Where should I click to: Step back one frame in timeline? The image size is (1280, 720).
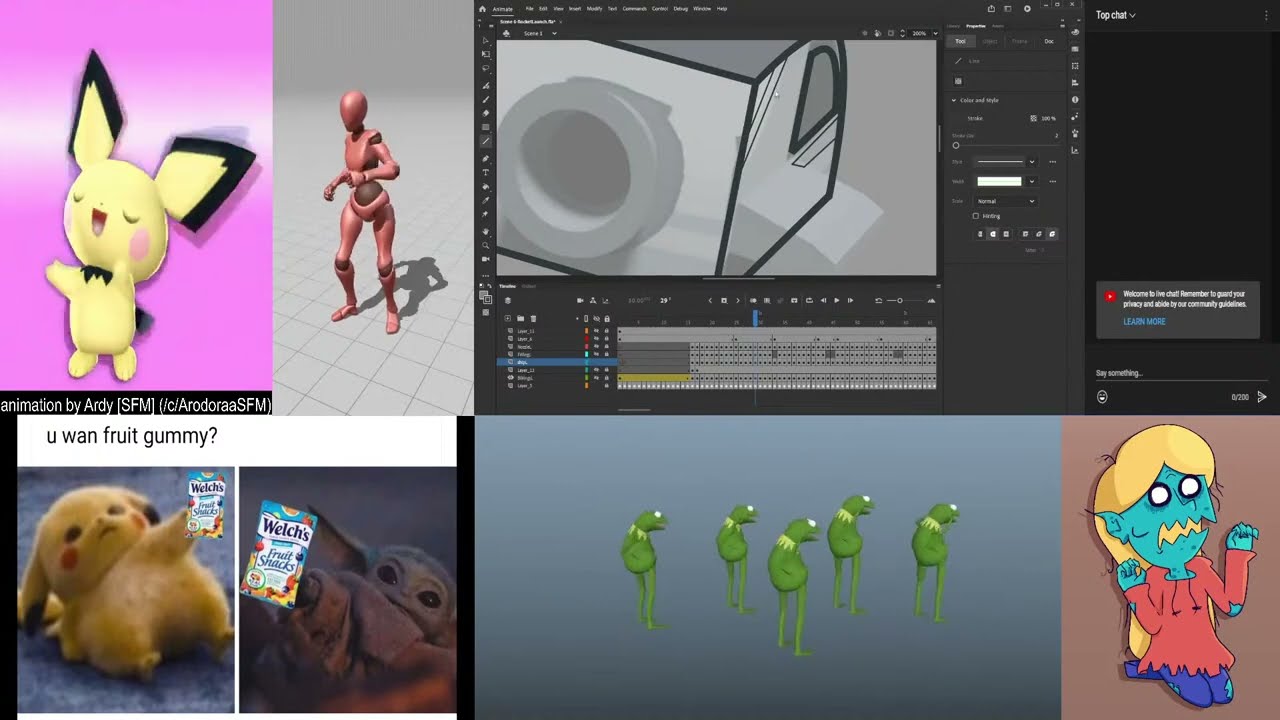tap(823, 301)
